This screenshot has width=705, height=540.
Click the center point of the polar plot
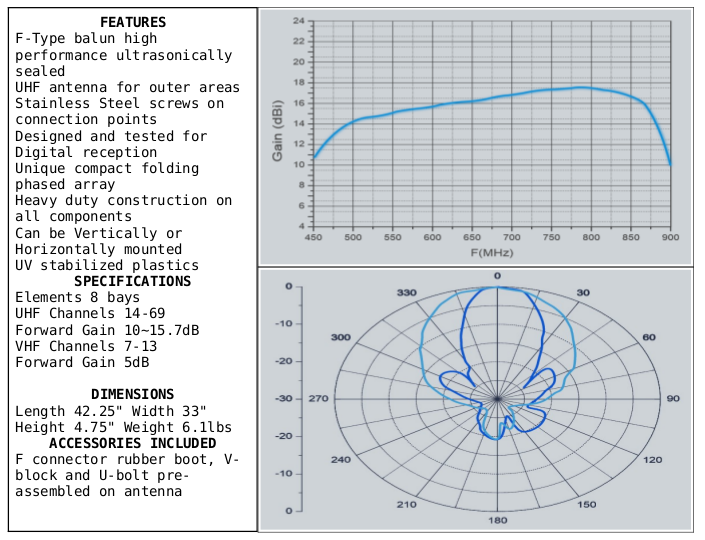click(497, 399)
